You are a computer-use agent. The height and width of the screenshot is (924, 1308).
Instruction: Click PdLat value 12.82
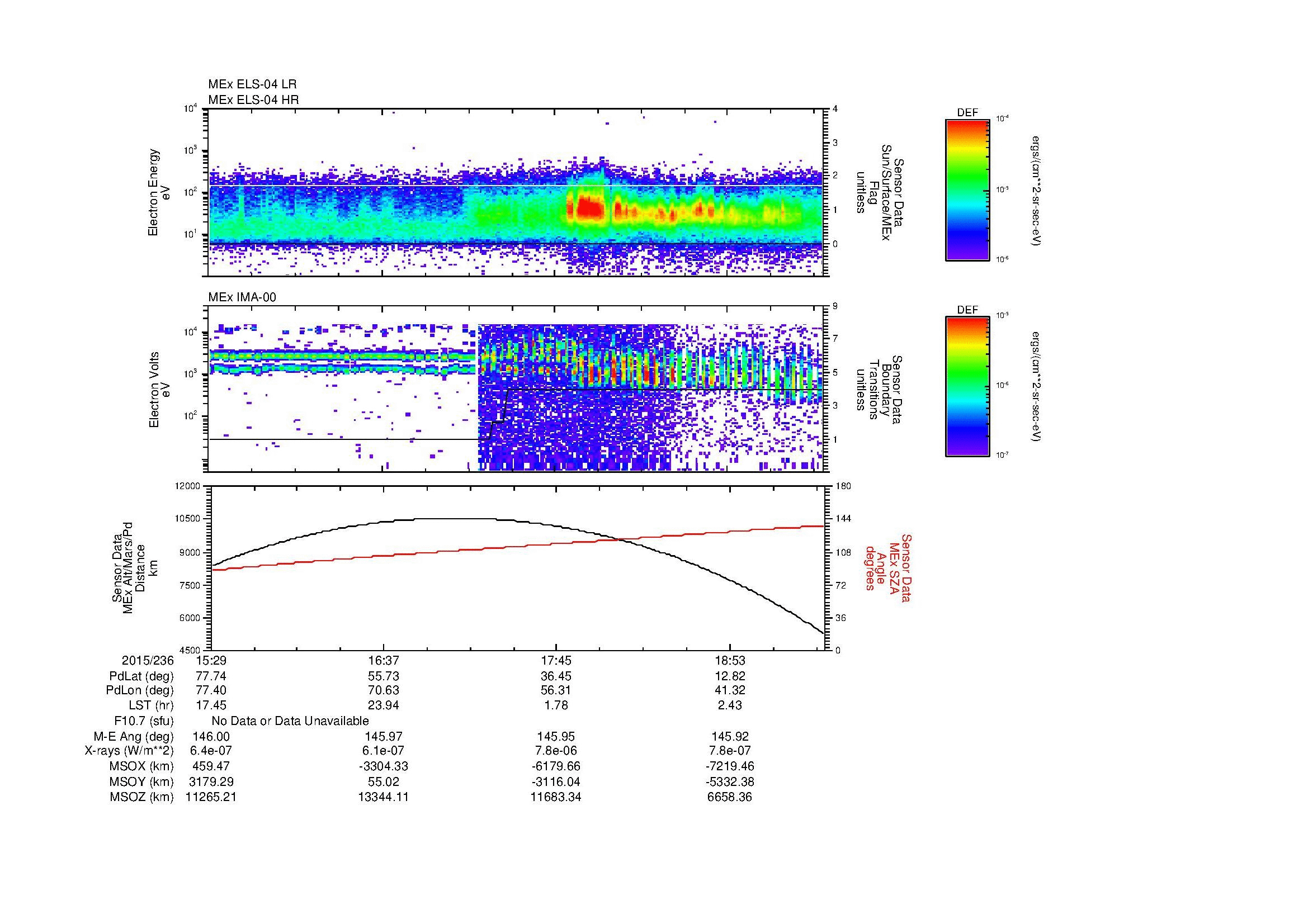[x=730, y=676]
